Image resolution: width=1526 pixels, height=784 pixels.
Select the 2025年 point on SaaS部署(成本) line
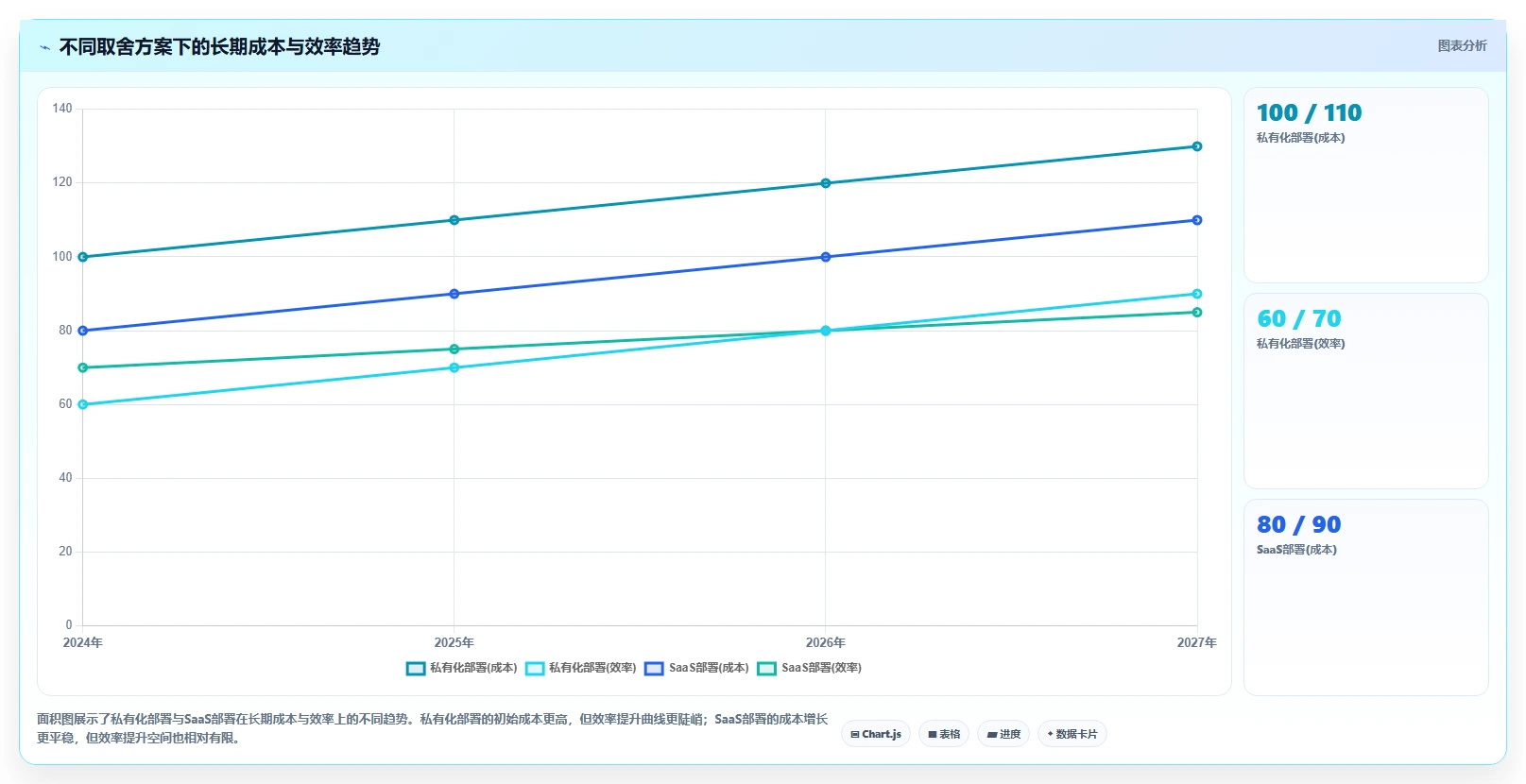click(x=454, y=294)
